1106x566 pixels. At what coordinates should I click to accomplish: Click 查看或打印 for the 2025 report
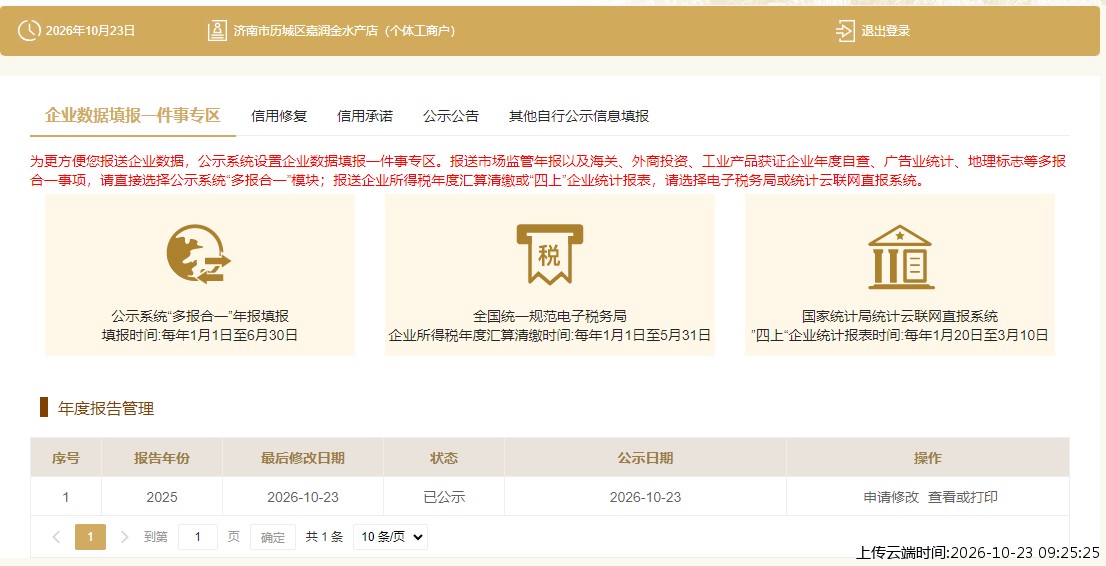962,497
